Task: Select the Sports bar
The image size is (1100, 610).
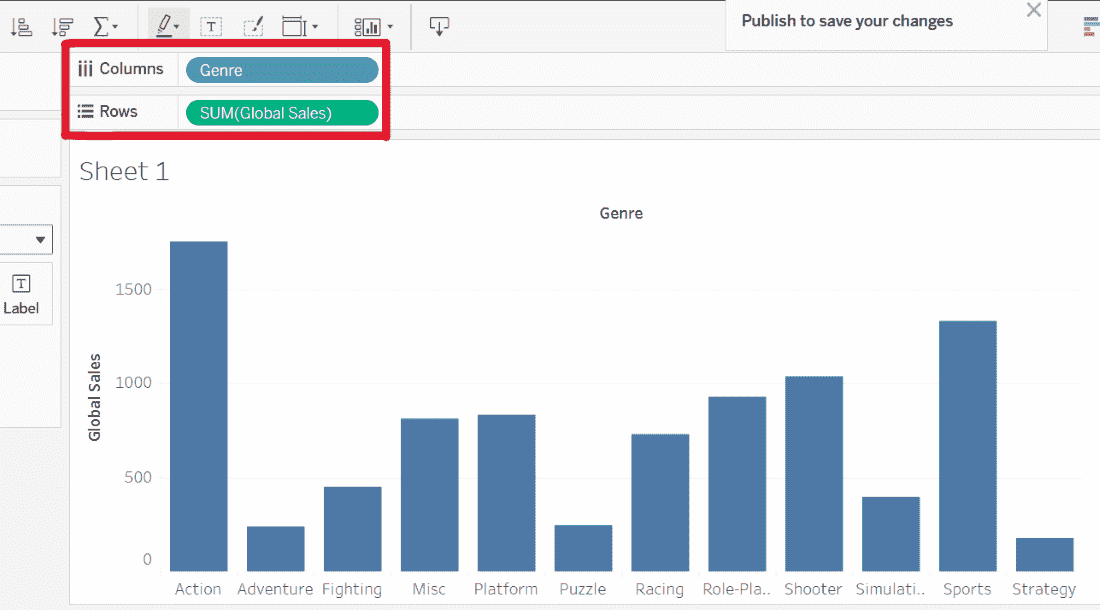Action: [x=967, y=446]
